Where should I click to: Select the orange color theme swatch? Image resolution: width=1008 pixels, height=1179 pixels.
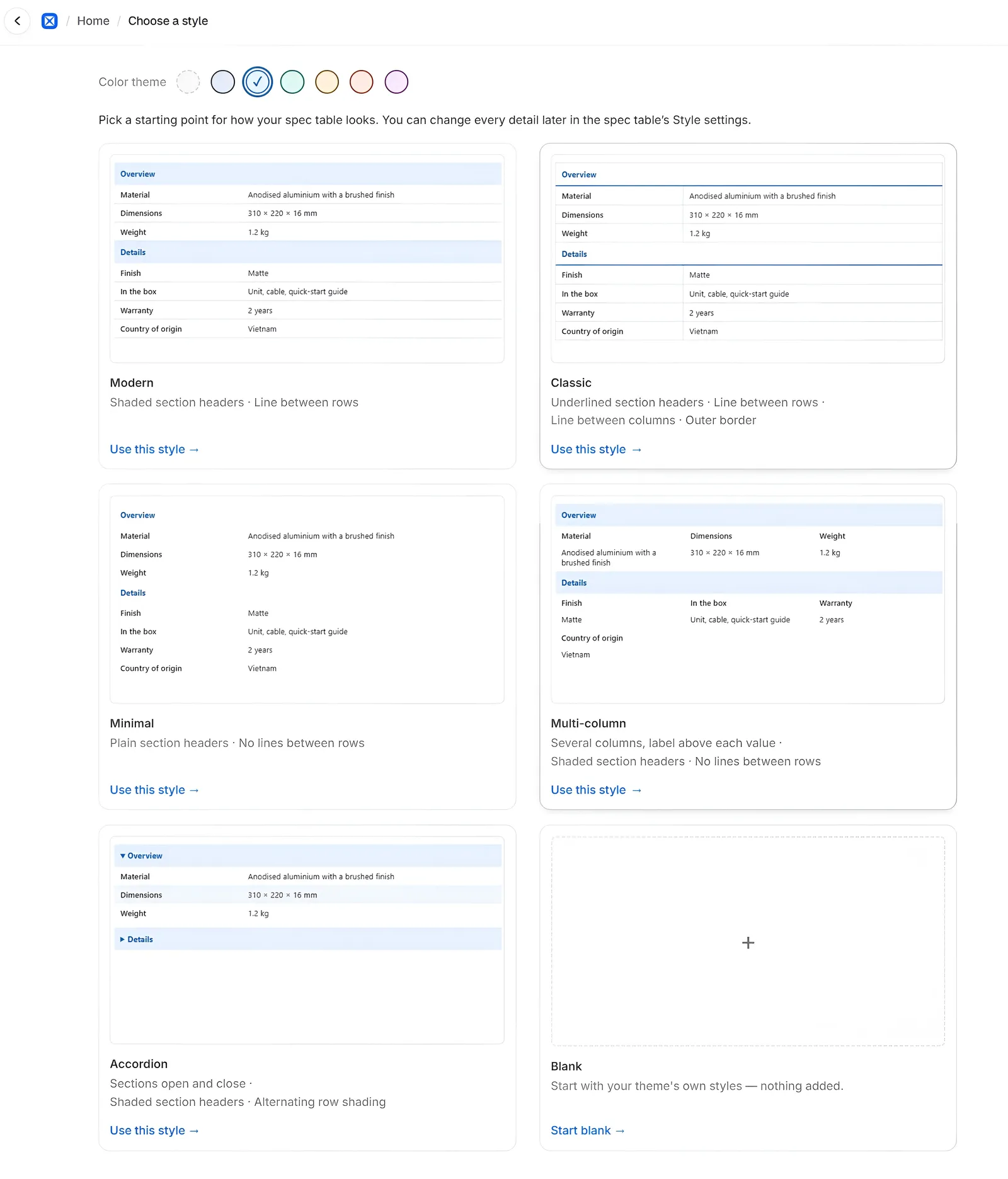click(327, 82)
